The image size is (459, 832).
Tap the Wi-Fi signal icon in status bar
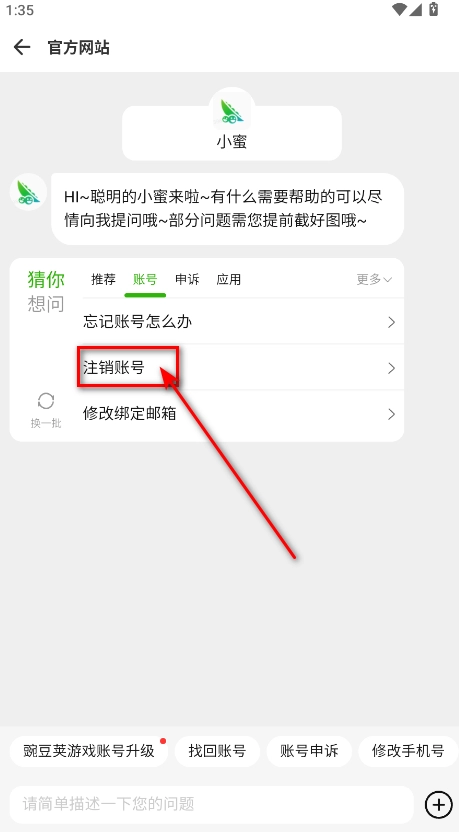click(400, 9)
